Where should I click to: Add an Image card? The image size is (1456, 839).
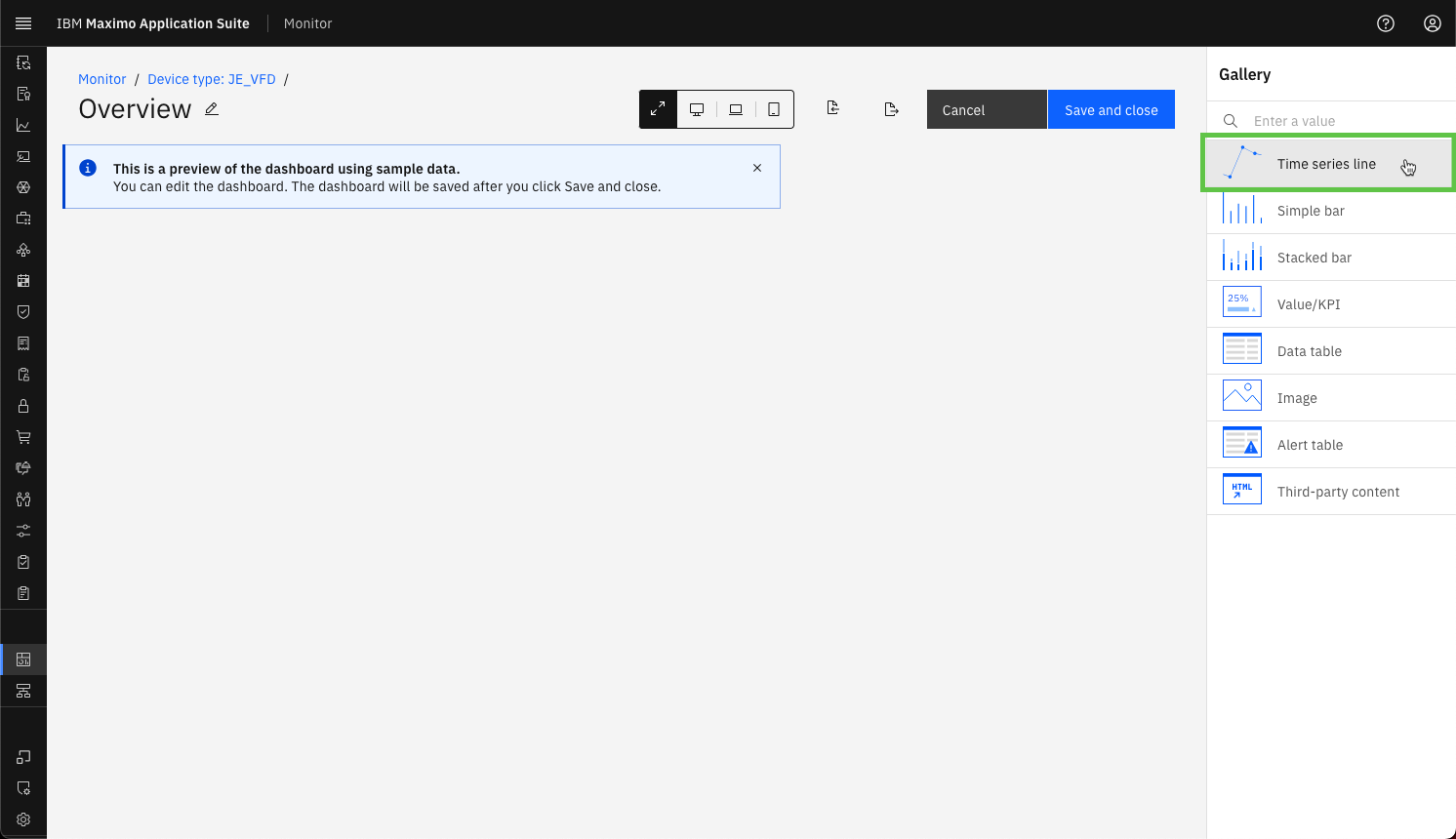pos(1331,398)
